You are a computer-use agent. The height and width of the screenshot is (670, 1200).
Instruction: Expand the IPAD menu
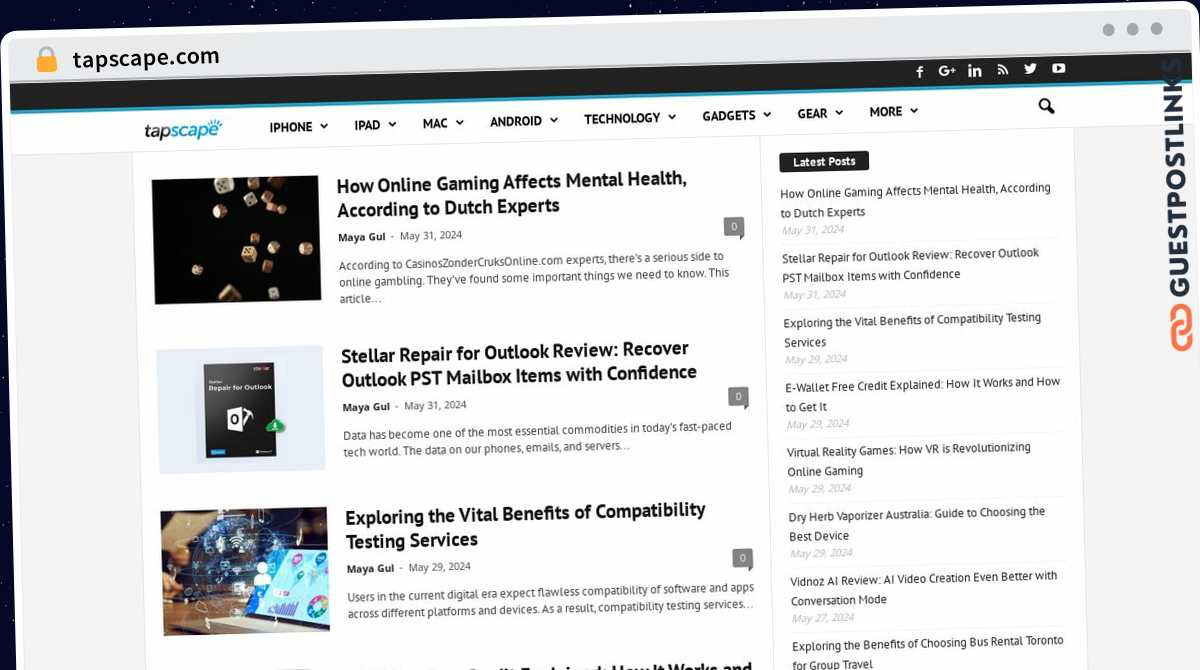[375, 125]
